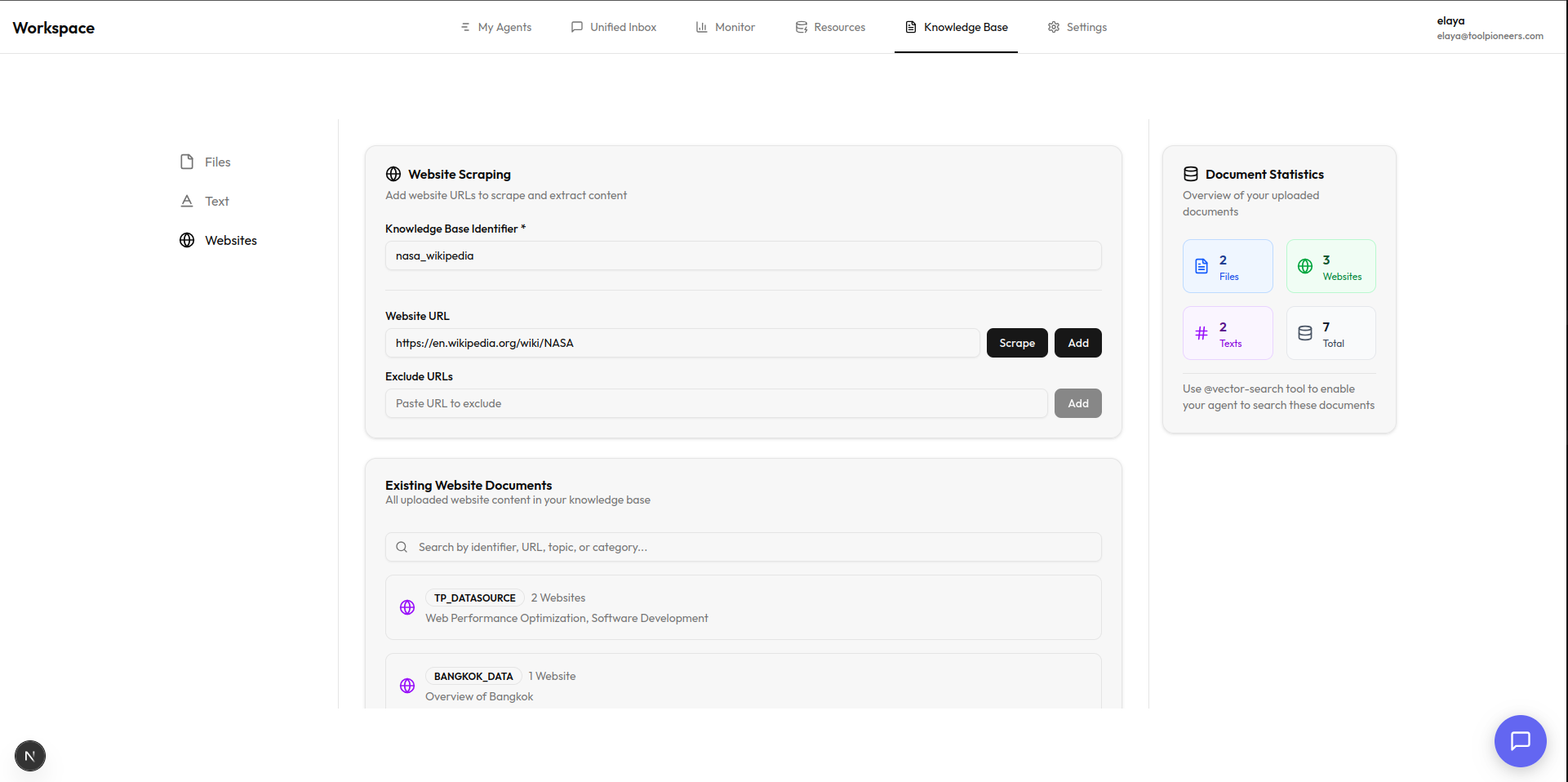1568x782 pixels.
Task: Click the N avatar circle at bottom left
Action: coord(29,756)
